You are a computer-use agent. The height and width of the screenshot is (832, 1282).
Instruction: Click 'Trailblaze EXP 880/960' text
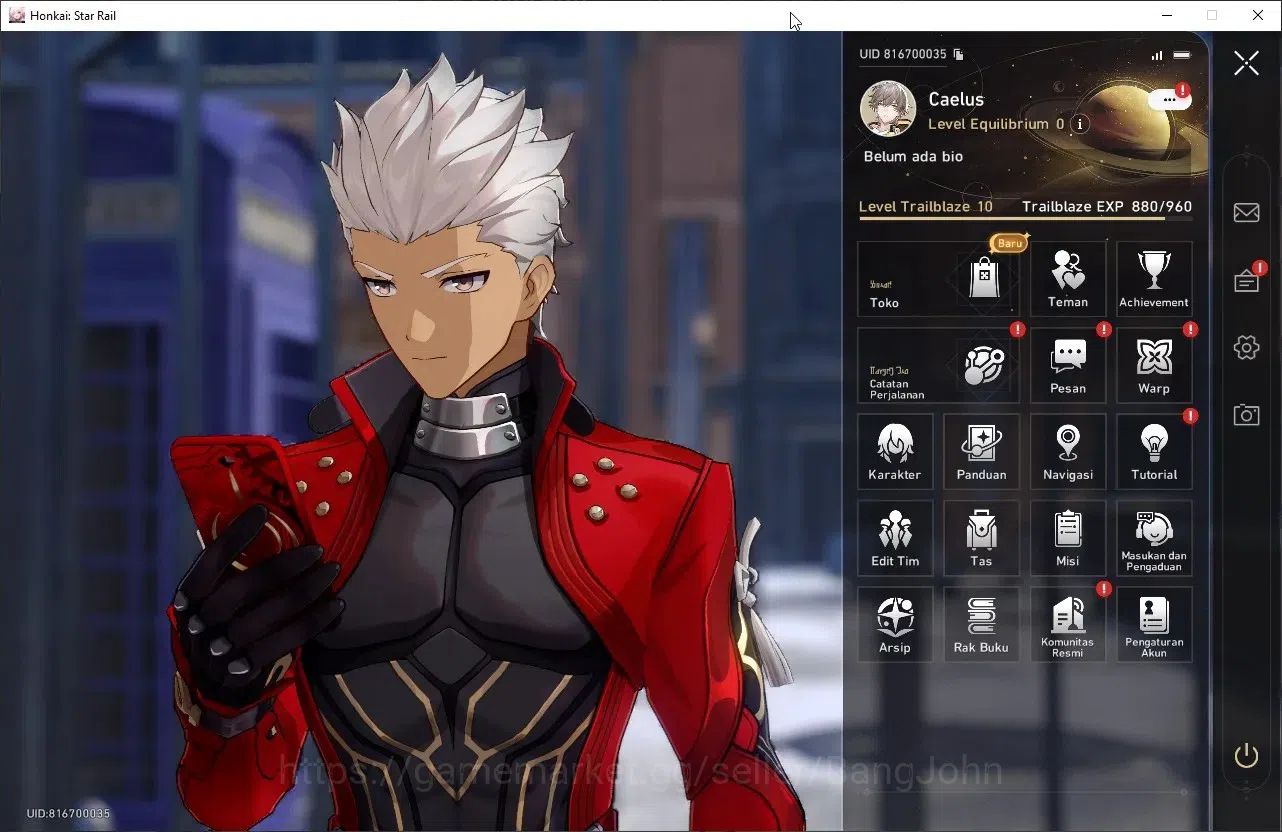coord(1107,207)
